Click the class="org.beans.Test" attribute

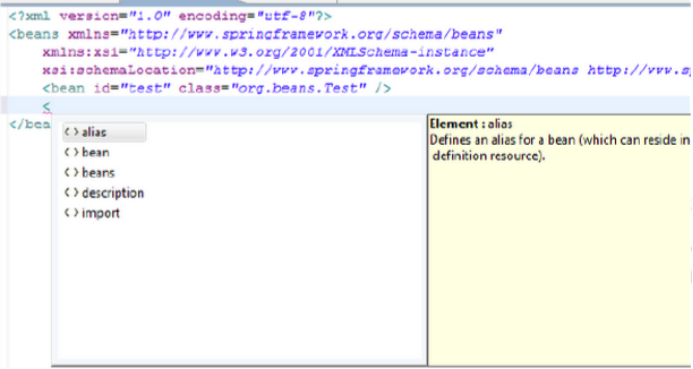273,88
